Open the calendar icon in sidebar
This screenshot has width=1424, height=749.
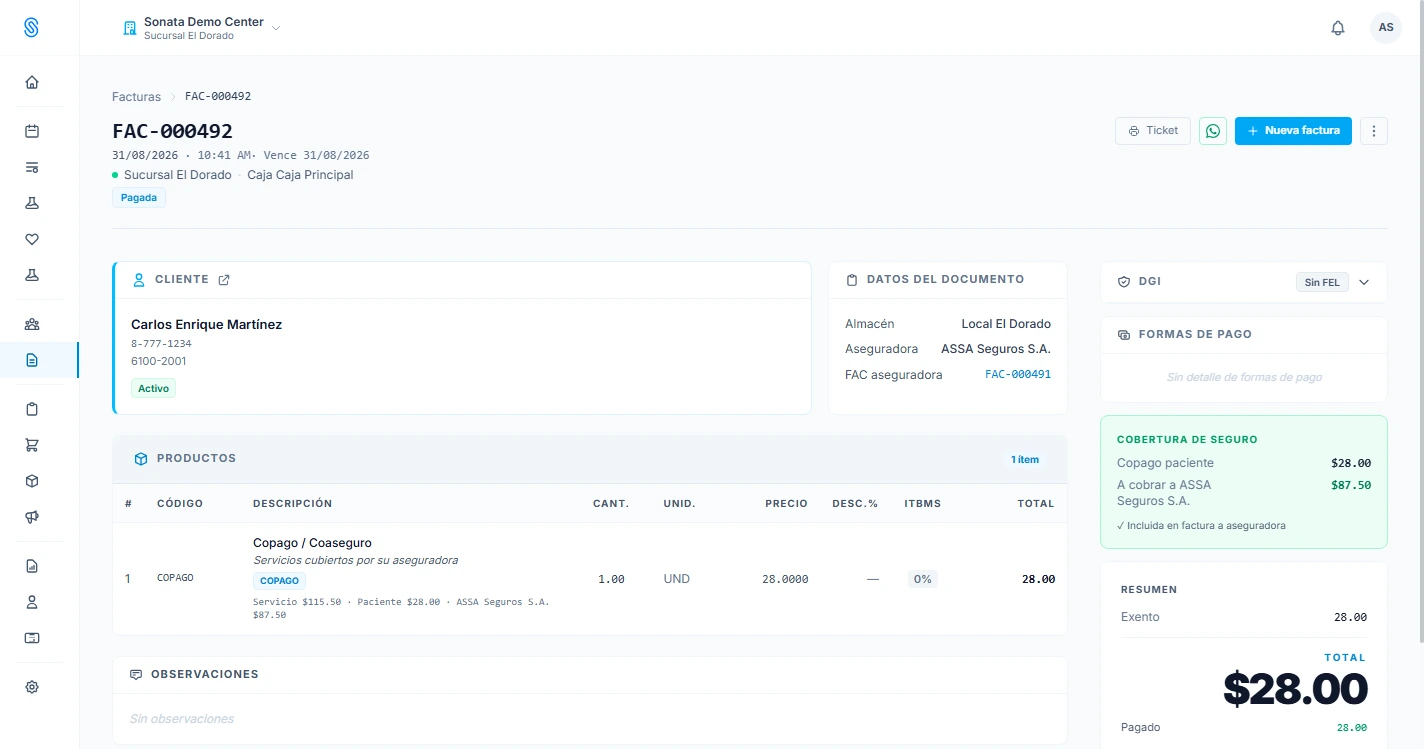32,131
